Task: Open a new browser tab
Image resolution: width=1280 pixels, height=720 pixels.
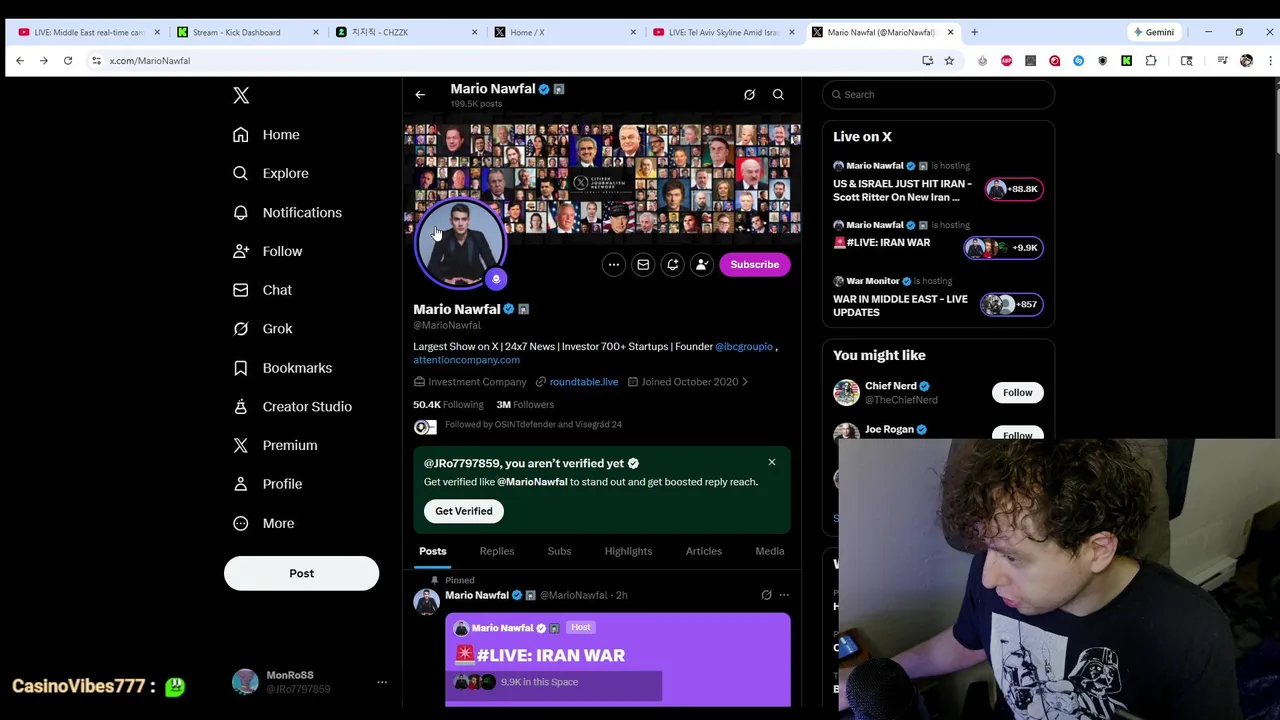Action: tap(974, 32)
